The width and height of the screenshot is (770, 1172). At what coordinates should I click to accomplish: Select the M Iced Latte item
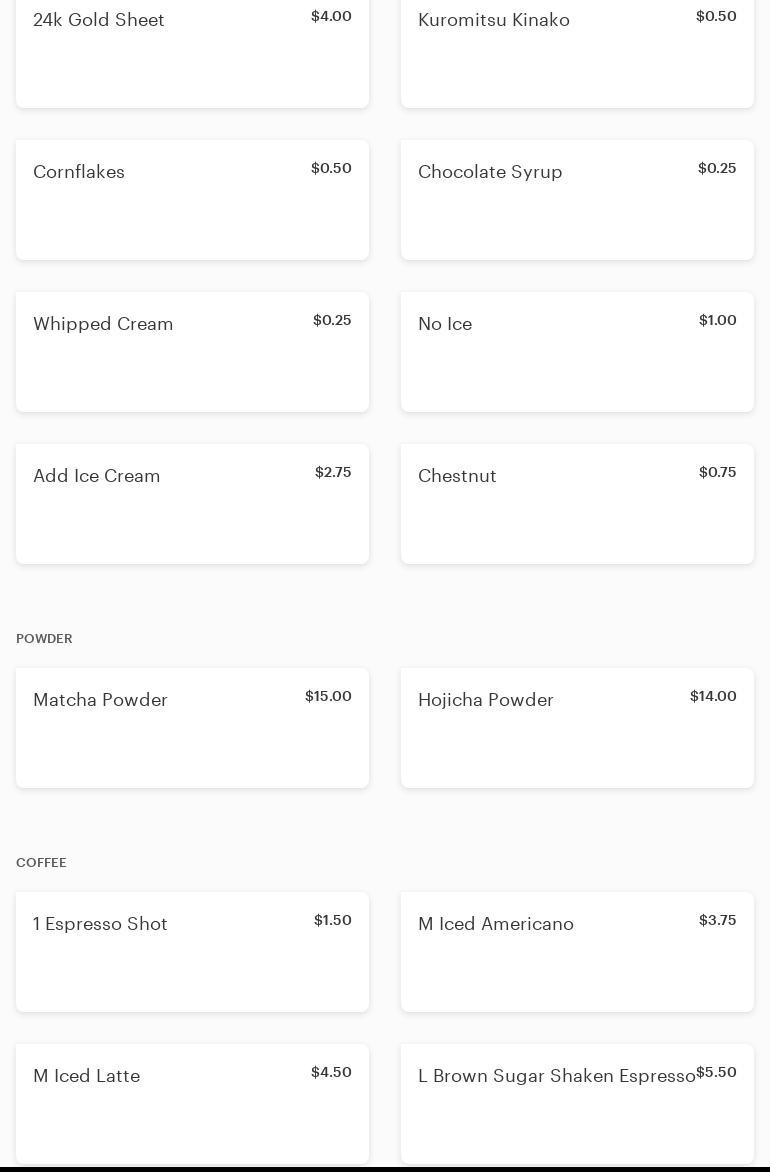click(x=192, y=1104)
